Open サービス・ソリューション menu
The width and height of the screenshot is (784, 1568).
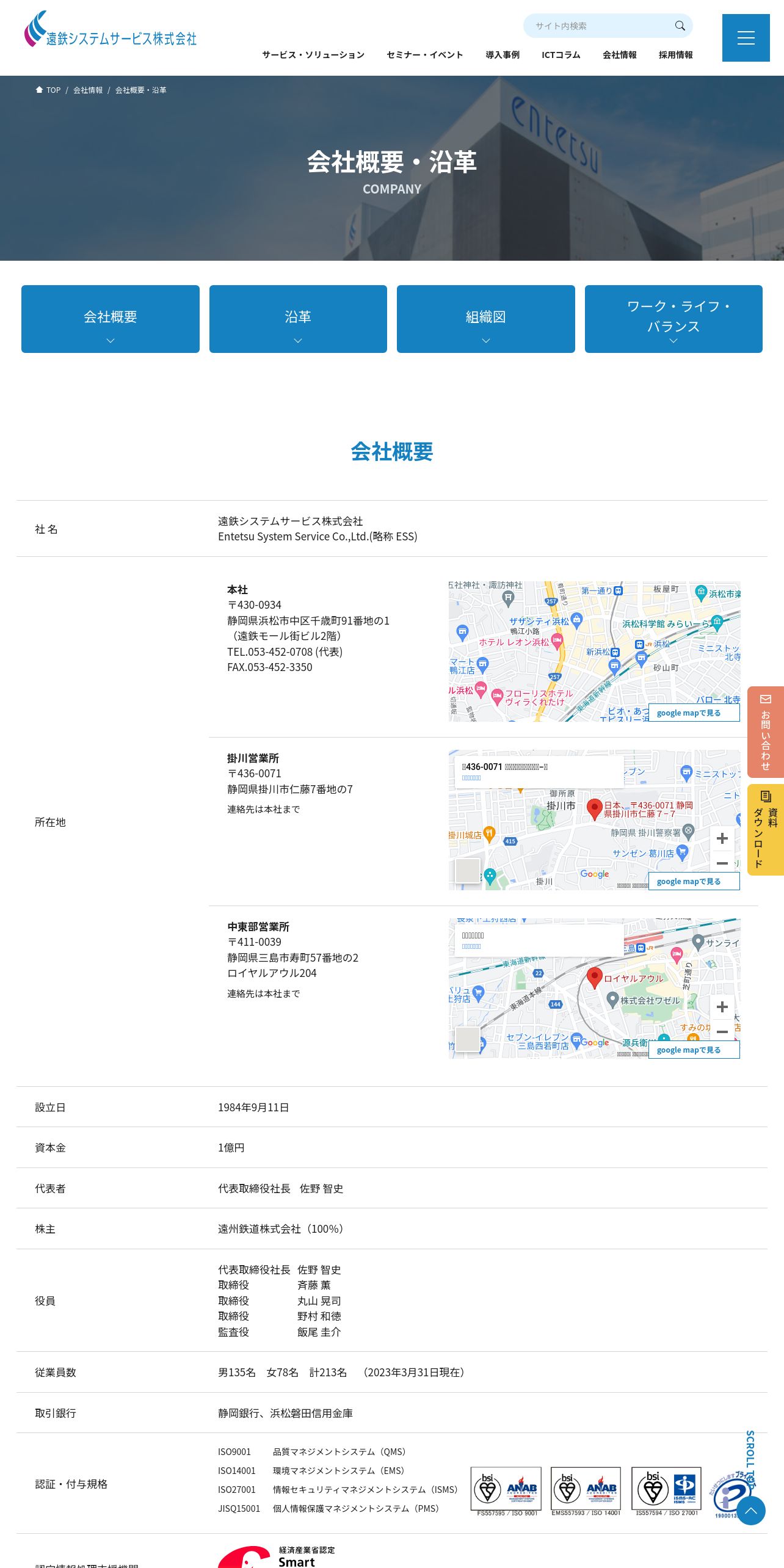coord(313,55)
